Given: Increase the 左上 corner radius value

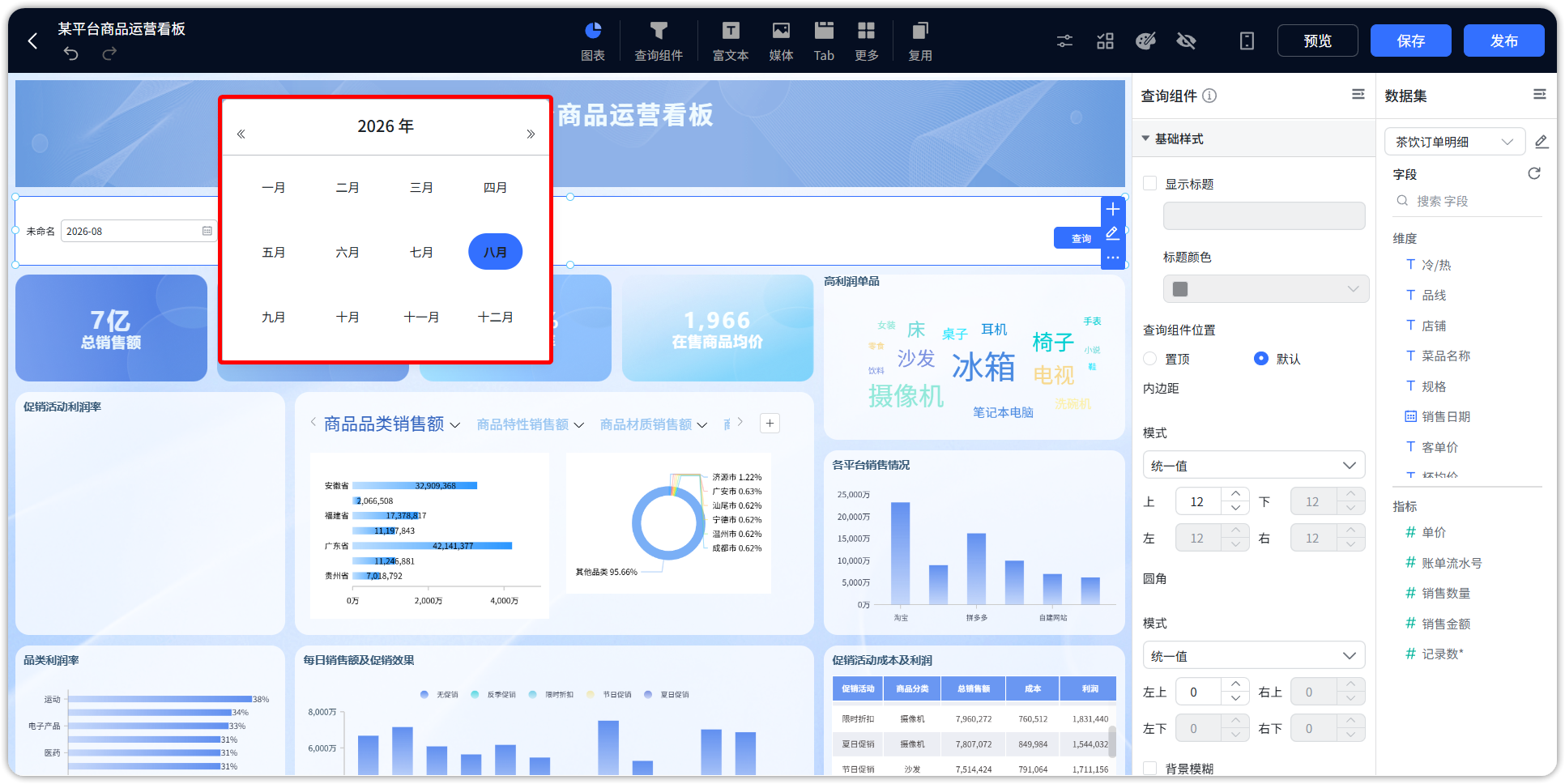Looking at the screenshot, I should click(1235, 684).
